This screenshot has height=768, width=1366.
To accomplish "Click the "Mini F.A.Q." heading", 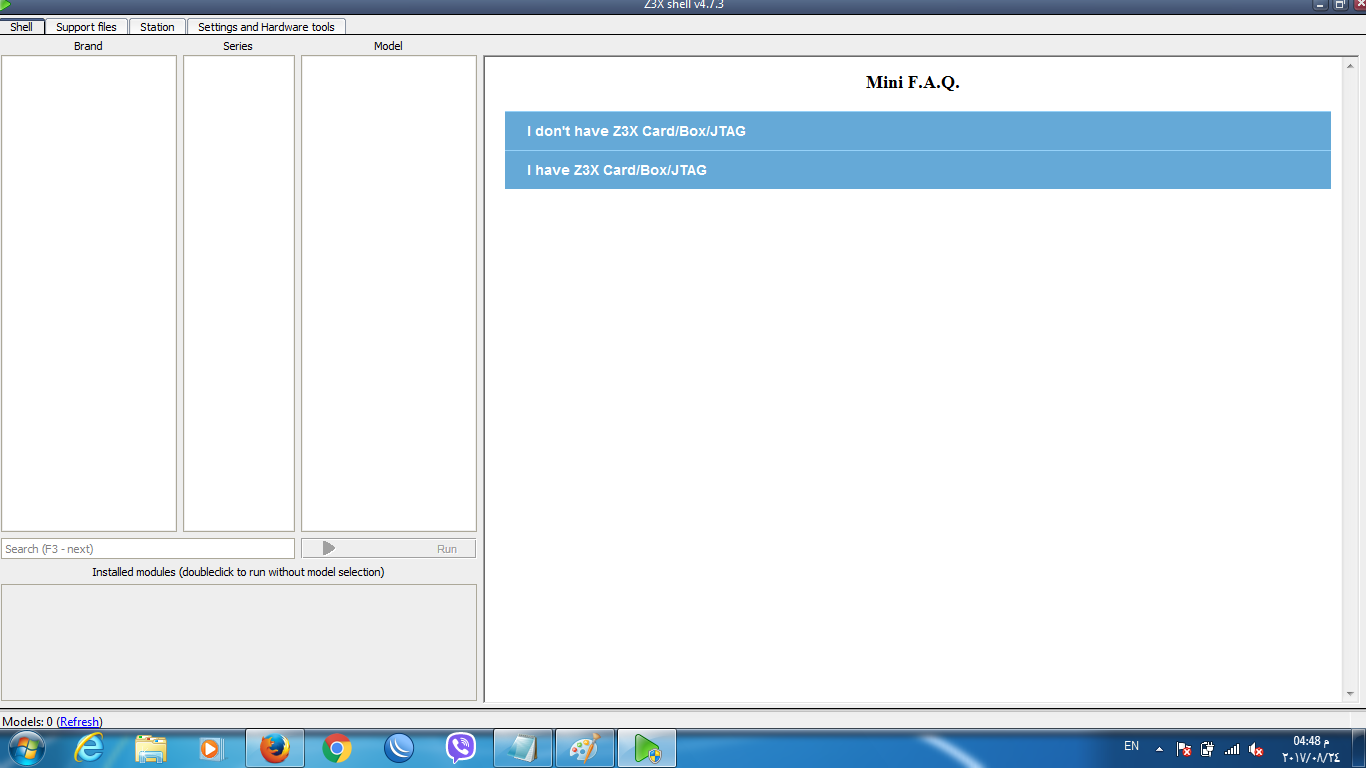I will pos(913,82).
